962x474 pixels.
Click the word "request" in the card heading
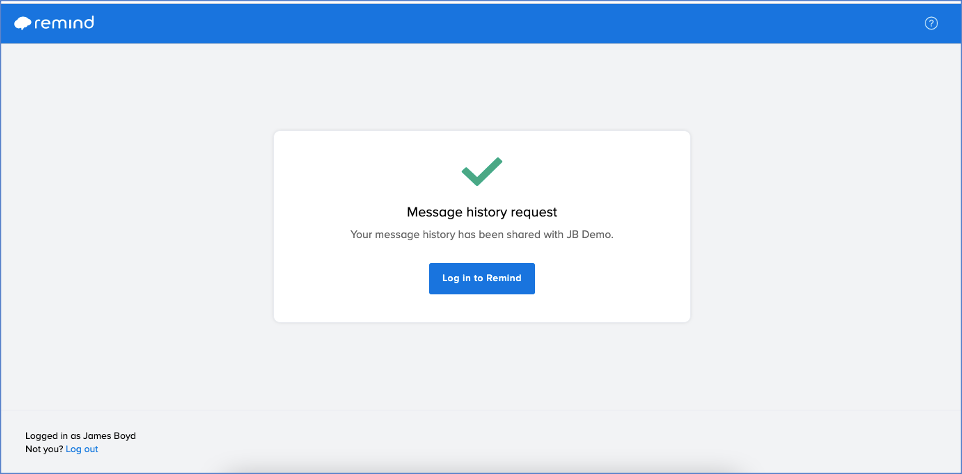click(534, 213)
